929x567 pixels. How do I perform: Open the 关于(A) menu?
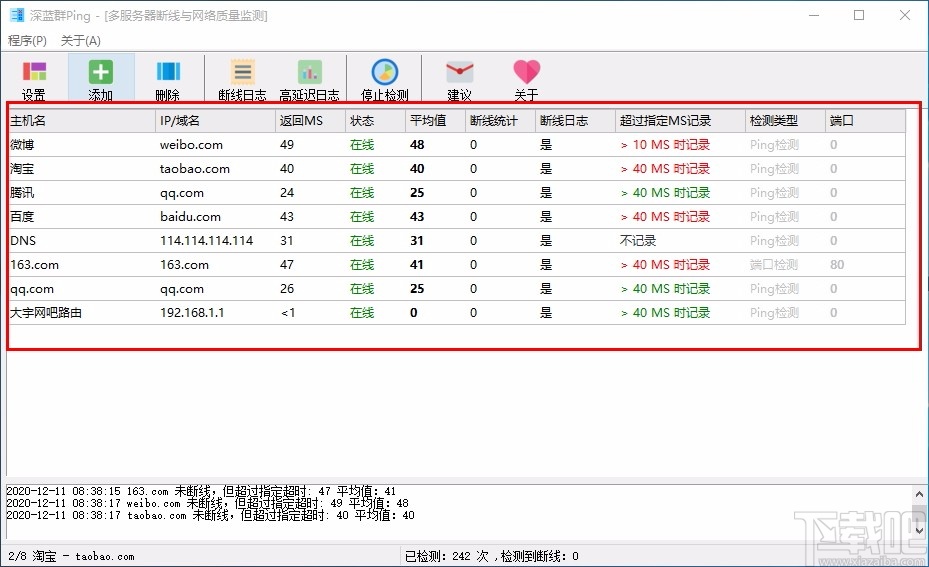(81, 40)
